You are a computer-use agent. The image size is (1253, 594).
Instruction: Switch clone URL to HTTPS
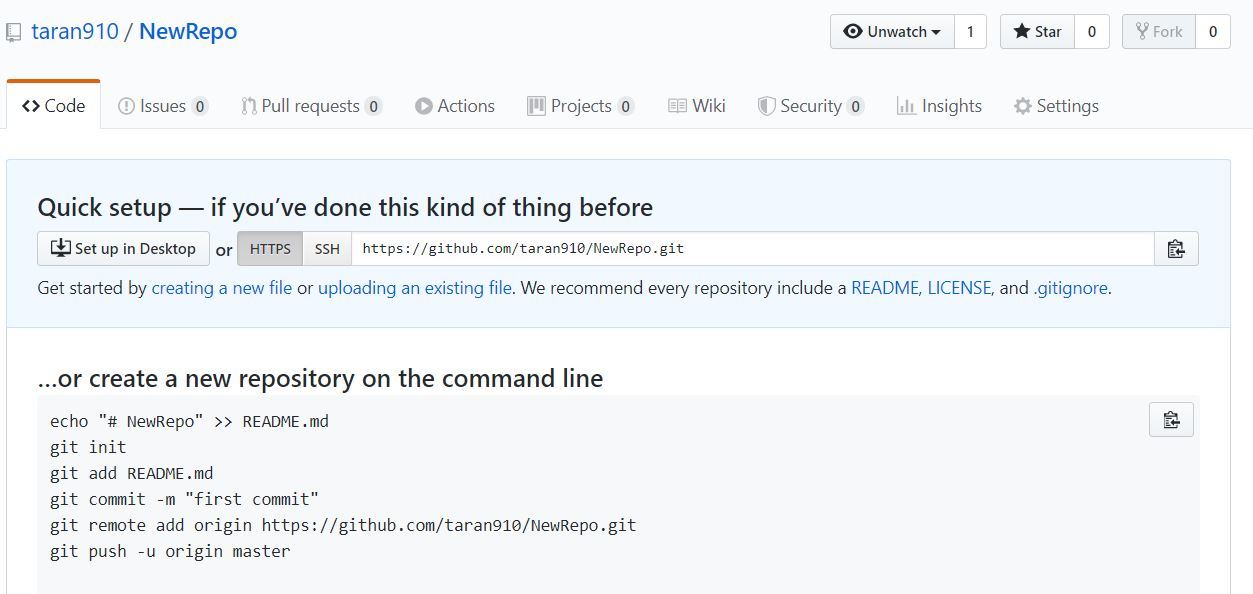click(x=270, y=249)
